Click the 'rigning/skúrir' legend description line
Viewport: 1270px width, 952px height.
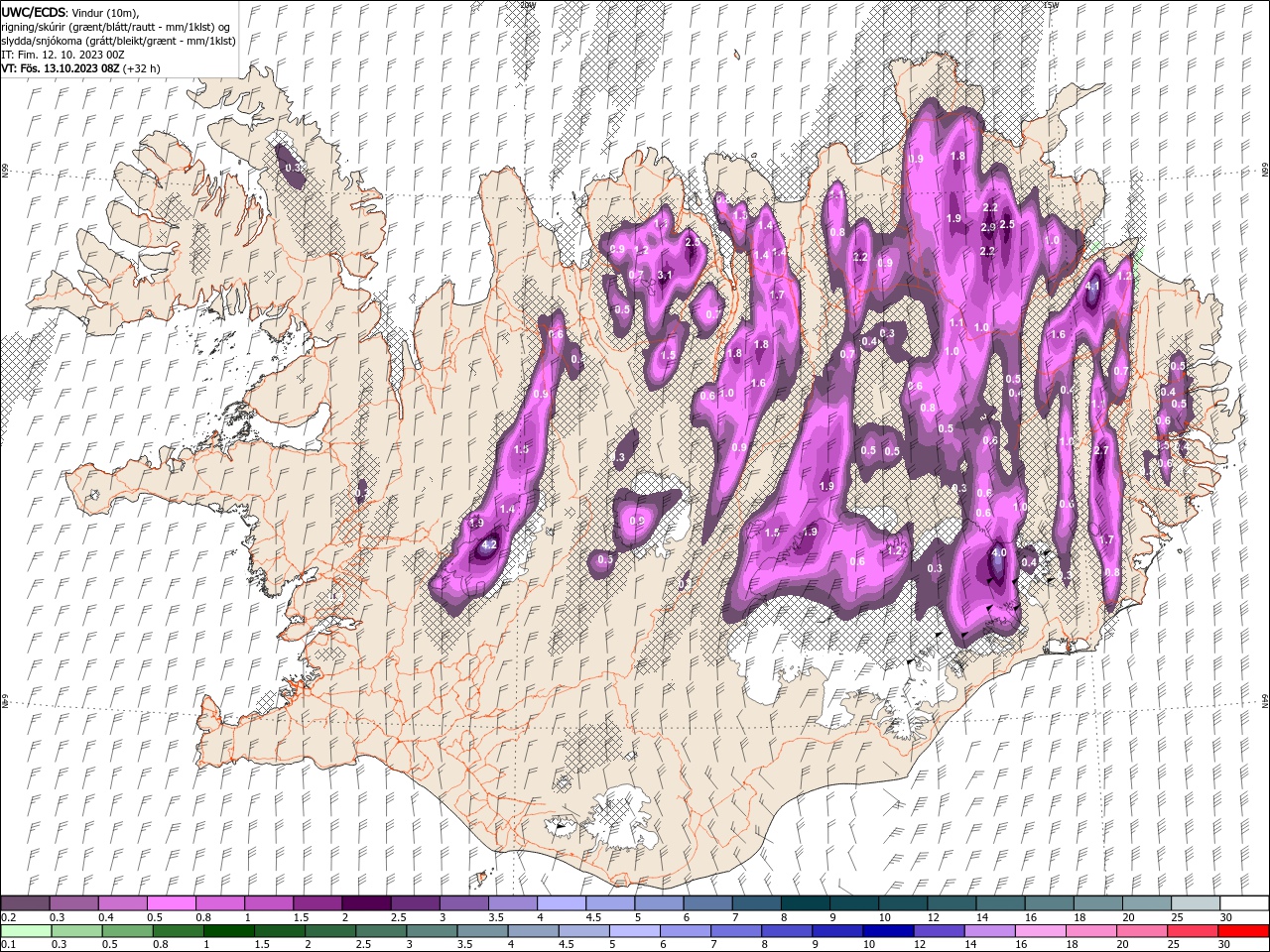116,27
